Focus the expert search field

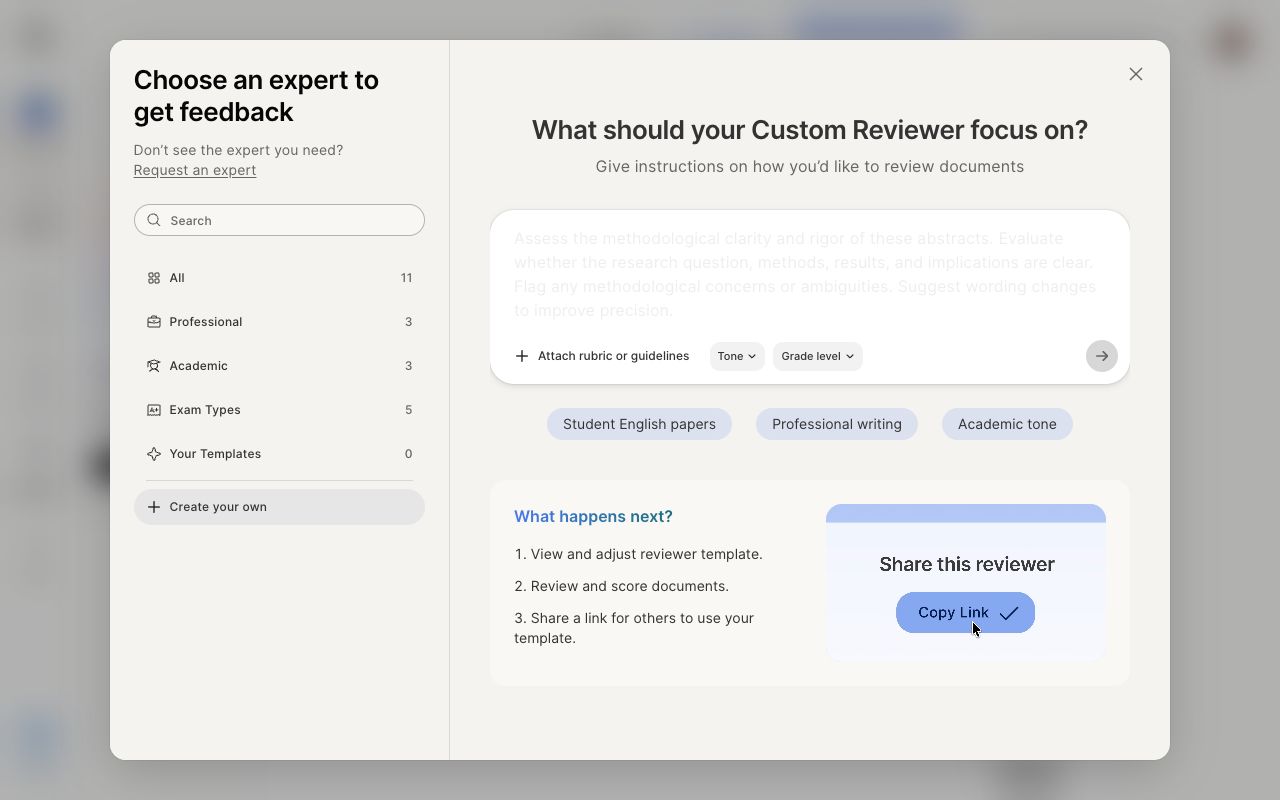(279, 220)
